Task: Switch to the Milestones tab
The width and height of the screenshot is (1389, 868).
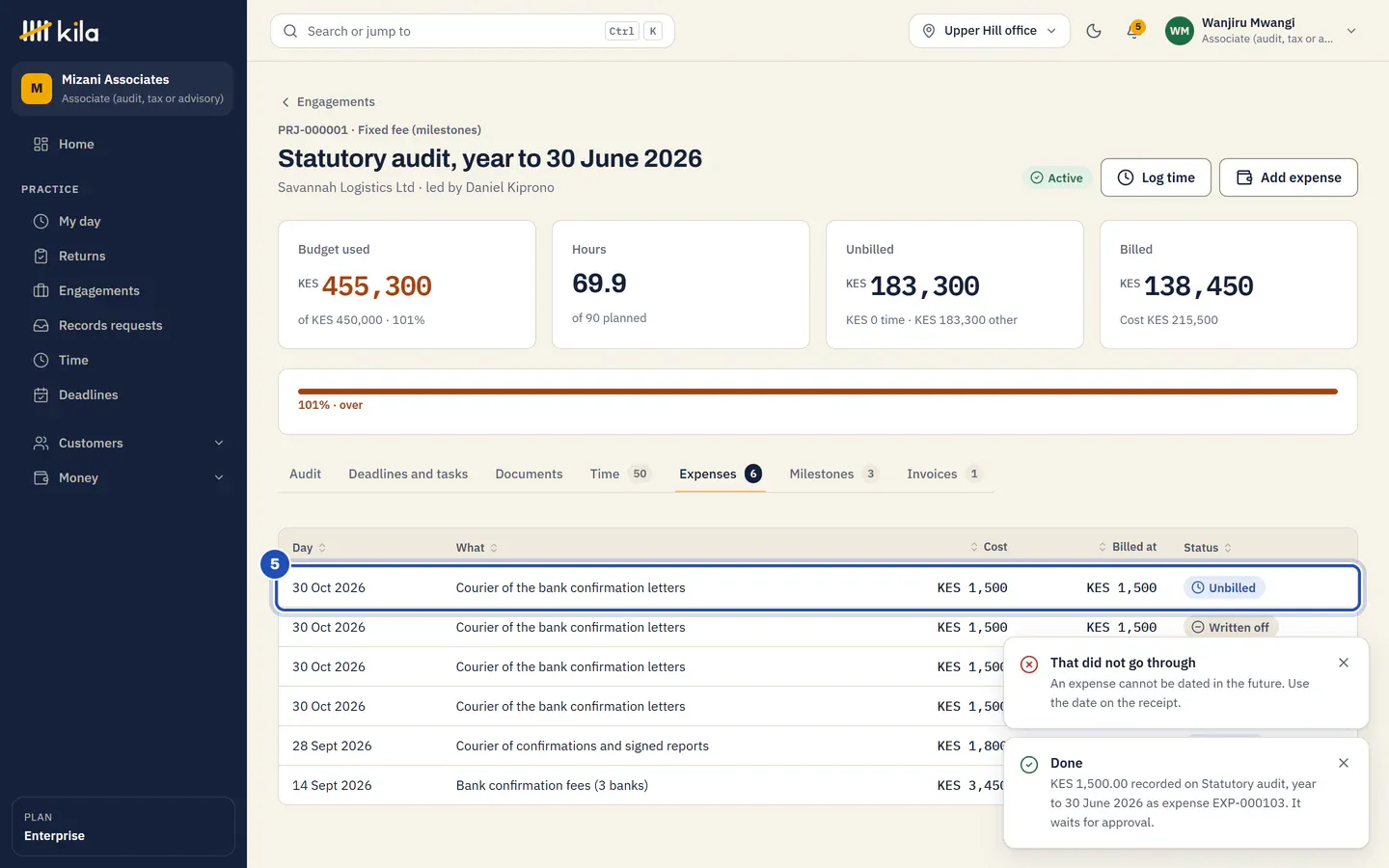Action: (833, 474)
